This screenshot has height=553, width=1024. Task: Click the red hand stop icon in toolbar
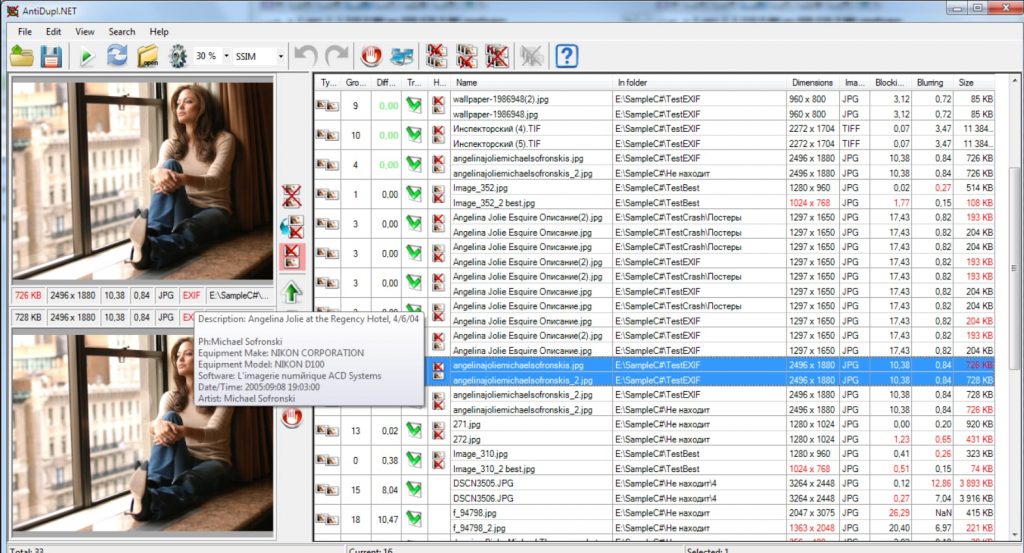[372, 56]
